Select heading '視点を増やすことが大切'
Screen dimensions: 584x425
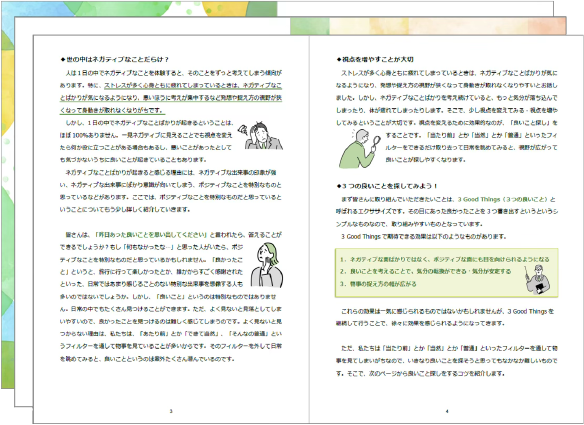(x=375, y=59)
